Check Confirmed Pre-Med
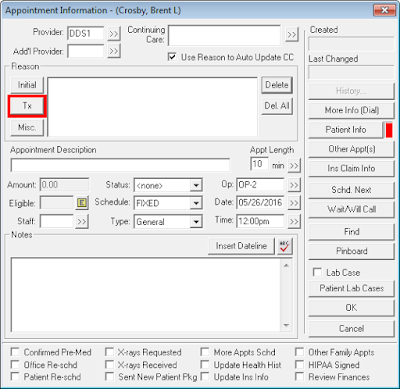The height and width of the screenshot is (389, 400). [x=15, y=352]
